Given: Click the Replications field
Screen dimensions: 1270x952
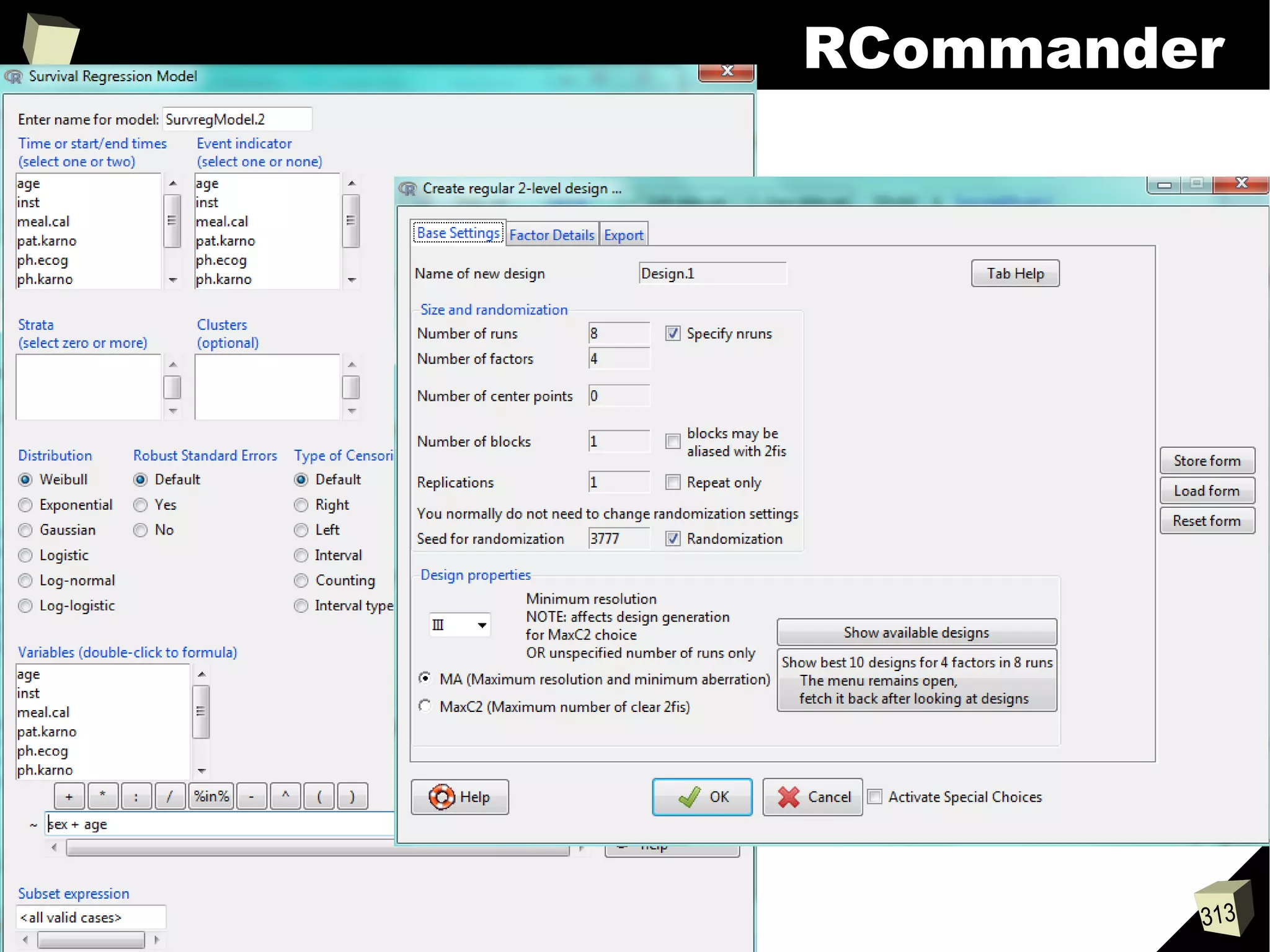Looking at the screenshot, I should [619, 482].
